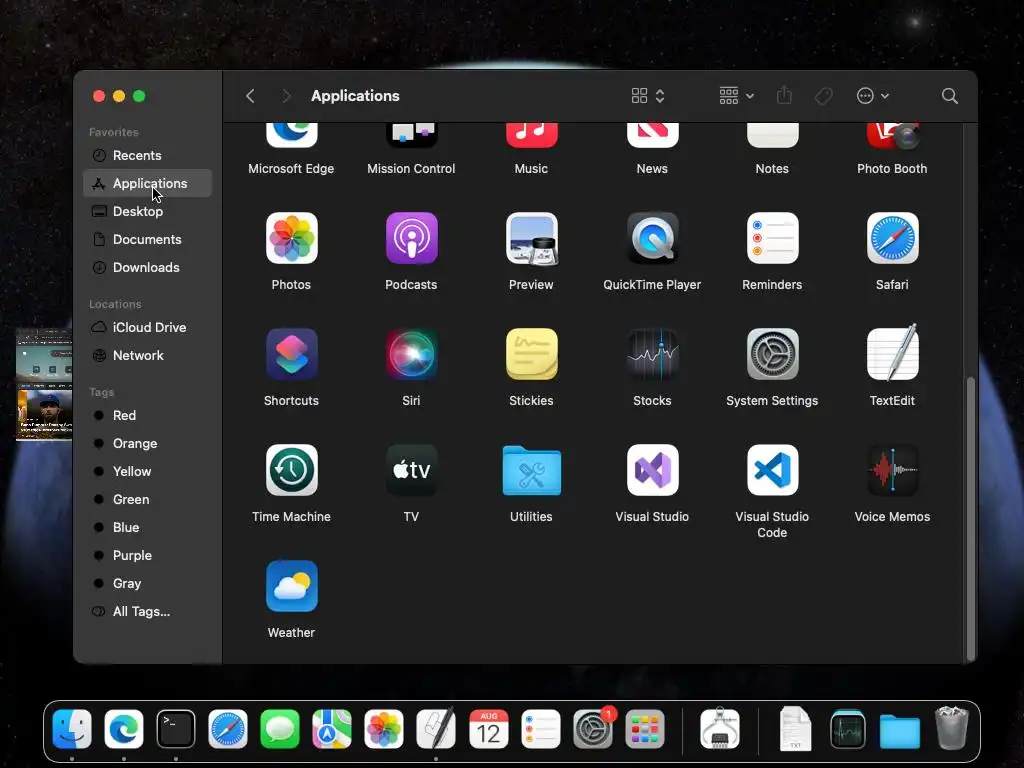This screenshot has height=768, width=1024.
Task: Open the icon view switcher dropdown
Action: pos(648,96)
